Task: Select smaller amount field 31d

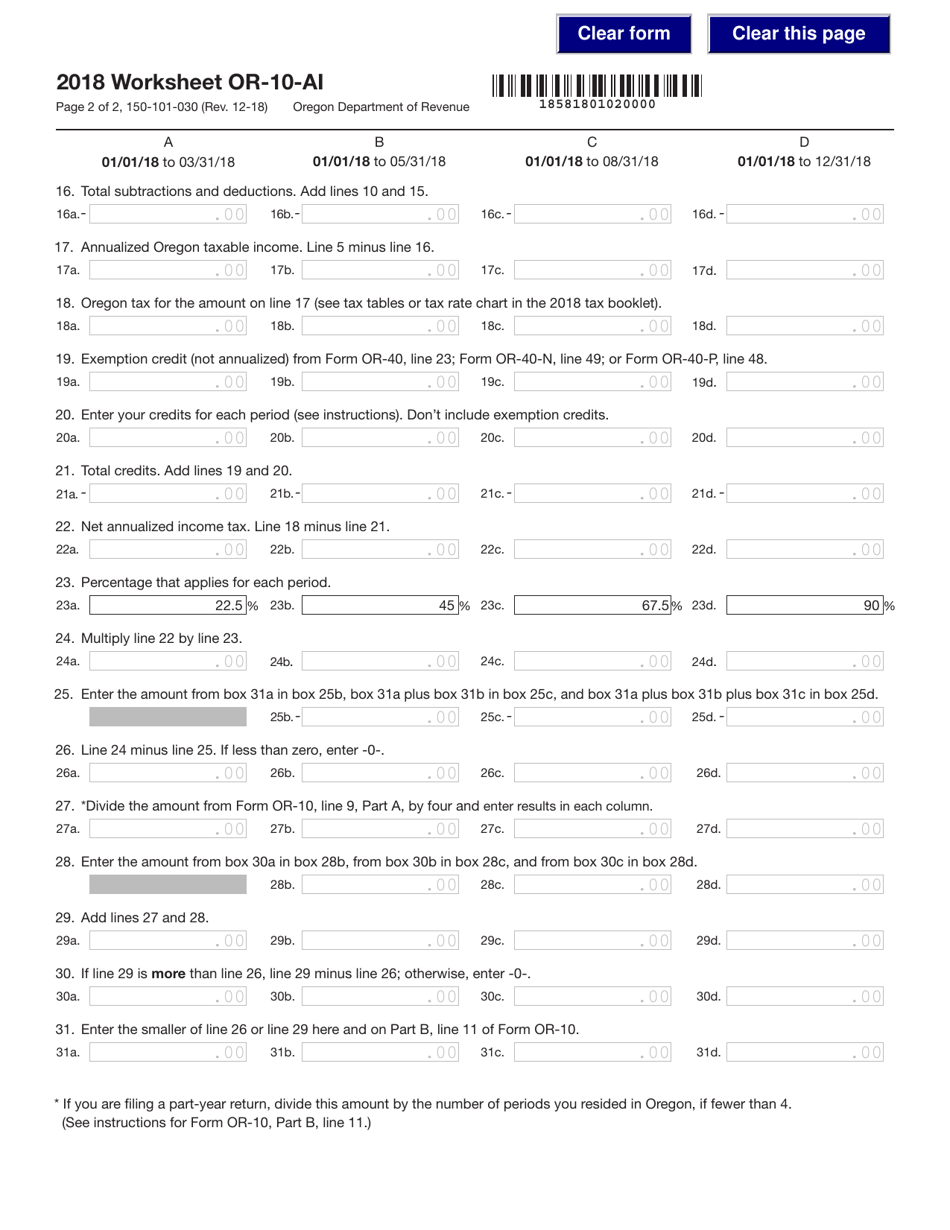Action: (x=805, y=1051)
